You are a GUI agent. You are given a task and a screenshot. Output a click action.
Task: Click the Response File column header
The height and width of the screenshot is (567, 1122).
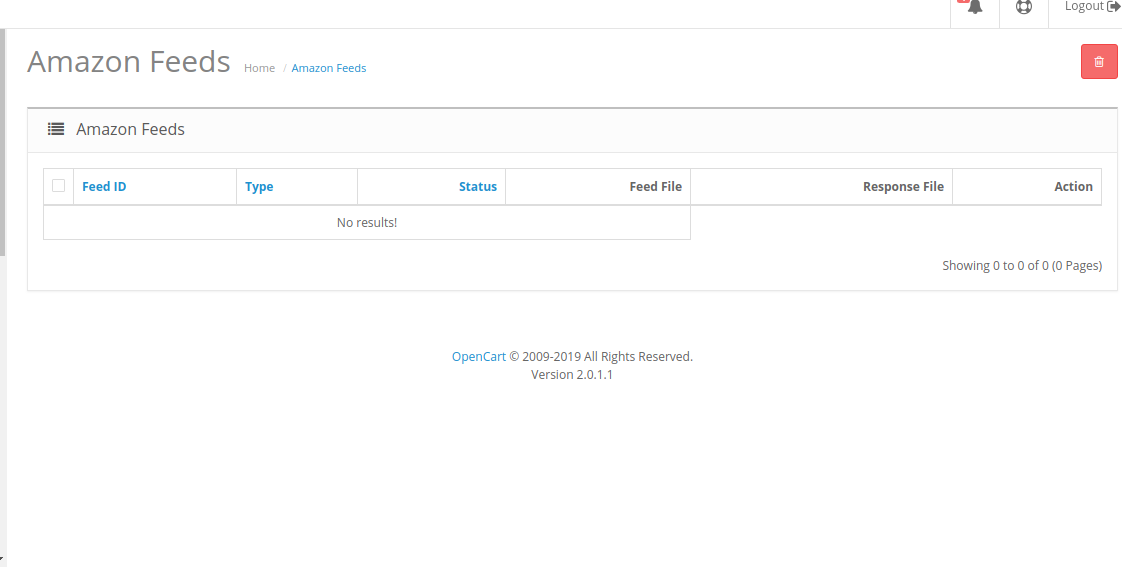902,187
